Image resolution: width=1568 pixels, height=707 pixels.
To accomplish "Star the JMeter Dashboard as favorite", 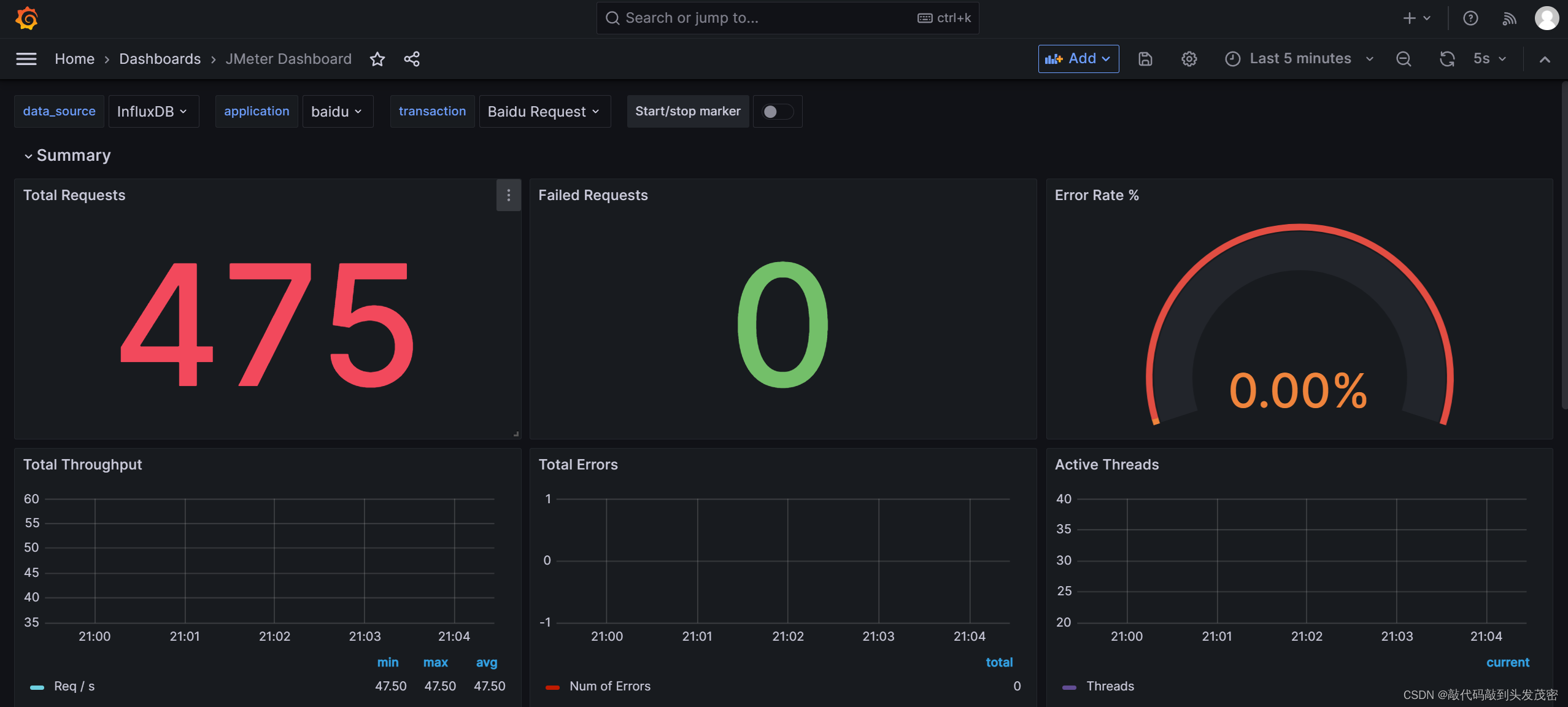I will 377,59.
